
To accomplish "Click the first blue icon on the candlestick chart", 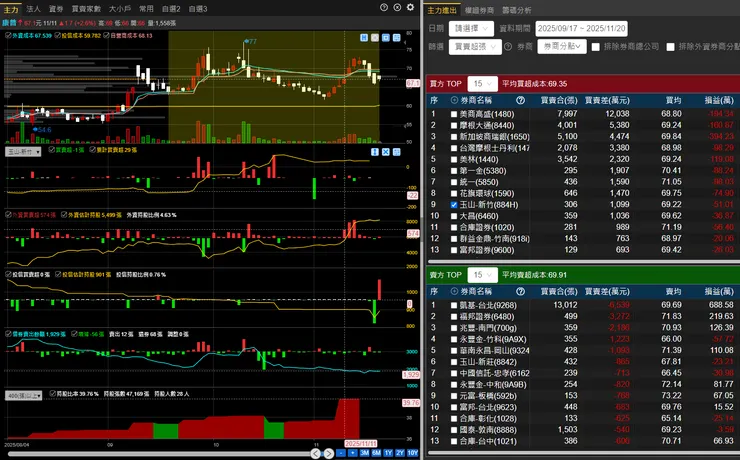I will pos(364,38).
